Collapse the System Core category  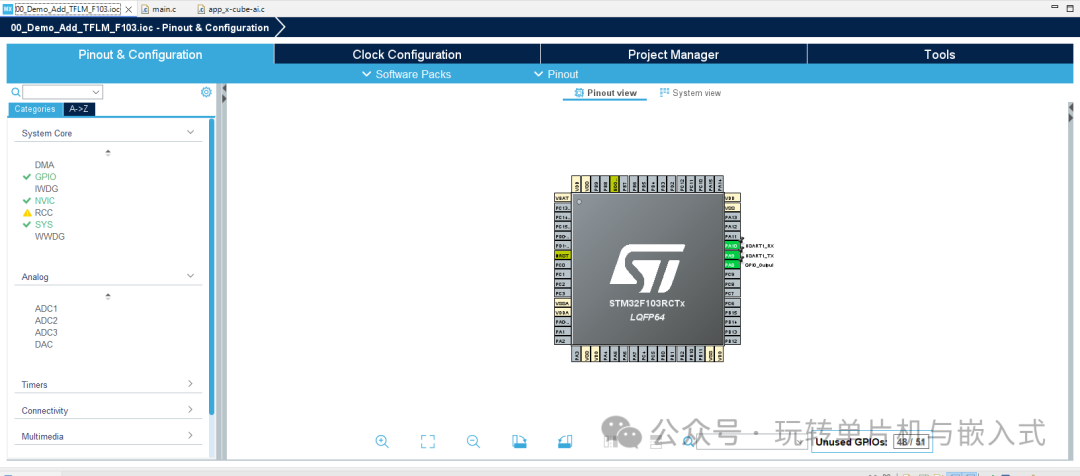[x=191, y=132]
